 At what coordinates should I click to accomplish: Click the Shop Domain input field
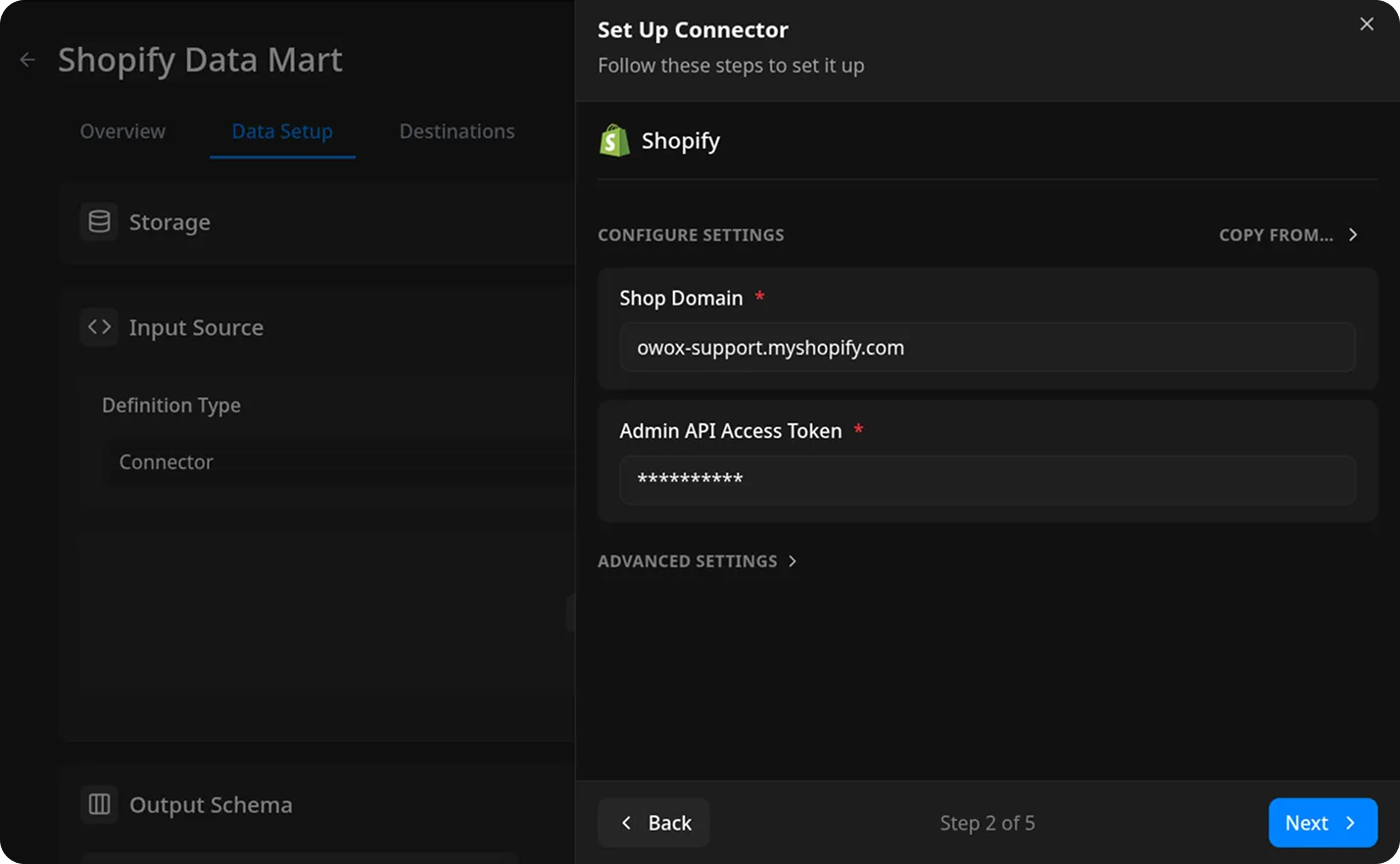(987, 347)
